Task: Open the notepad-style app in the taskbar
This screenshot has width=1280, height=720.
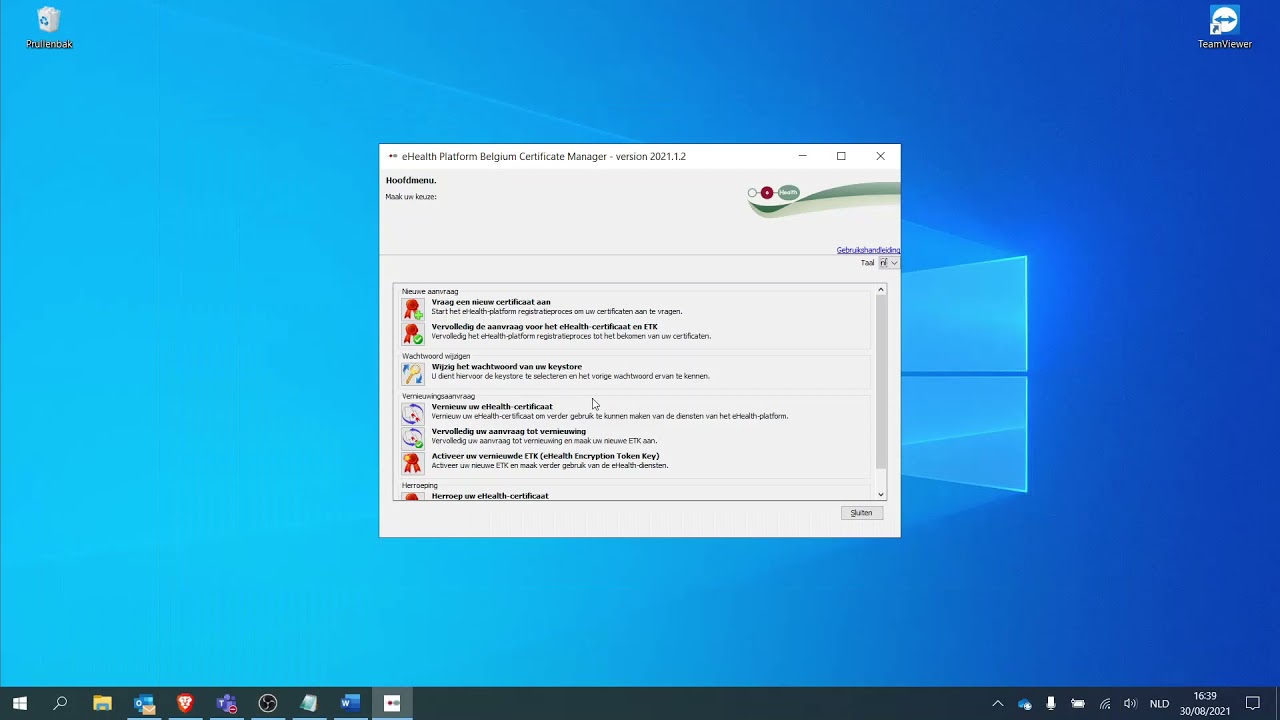Action: coord(308,703)
